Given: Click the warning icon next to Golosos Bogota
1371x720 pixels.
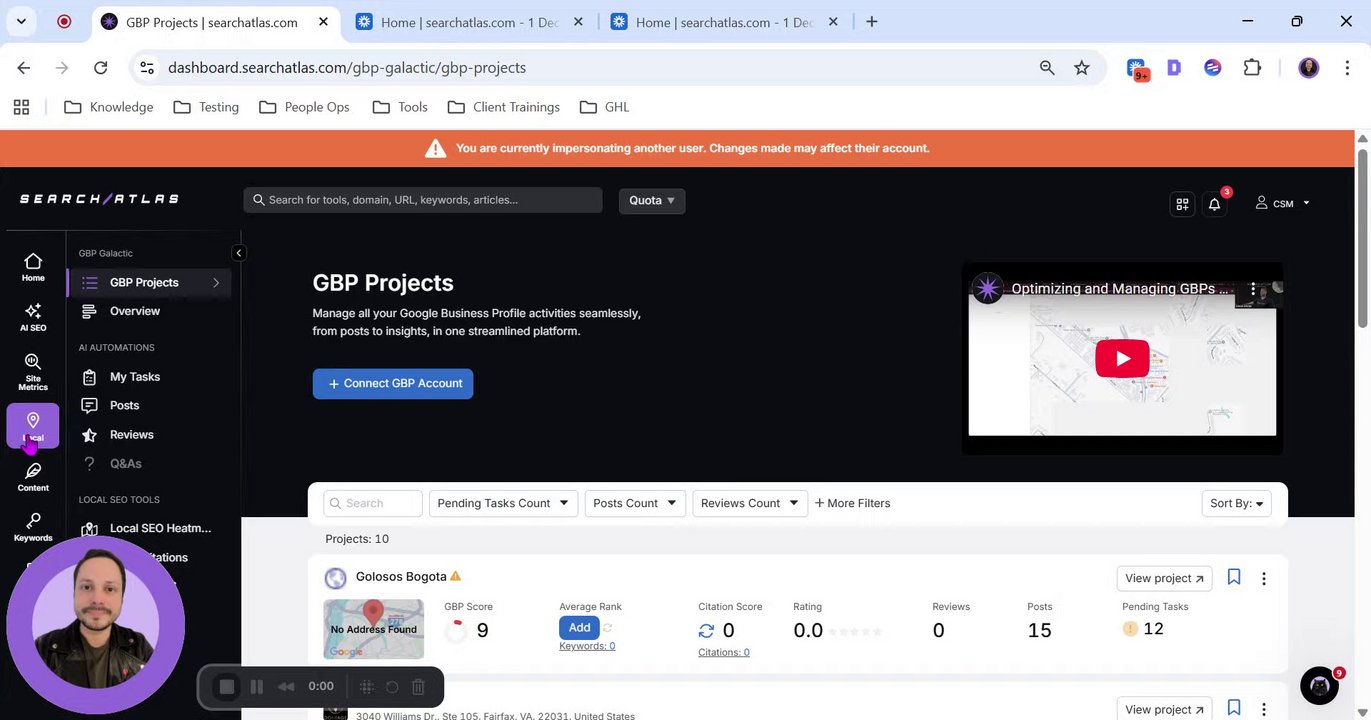Looking at the screenshot, I should point(456,576).
